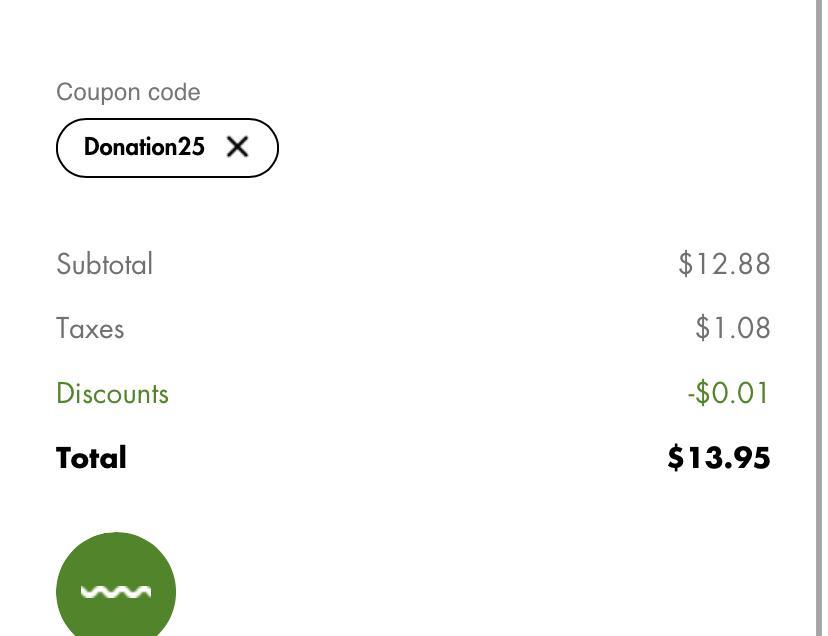Click the vertical scrollbar on the right edge

point(819,318)
